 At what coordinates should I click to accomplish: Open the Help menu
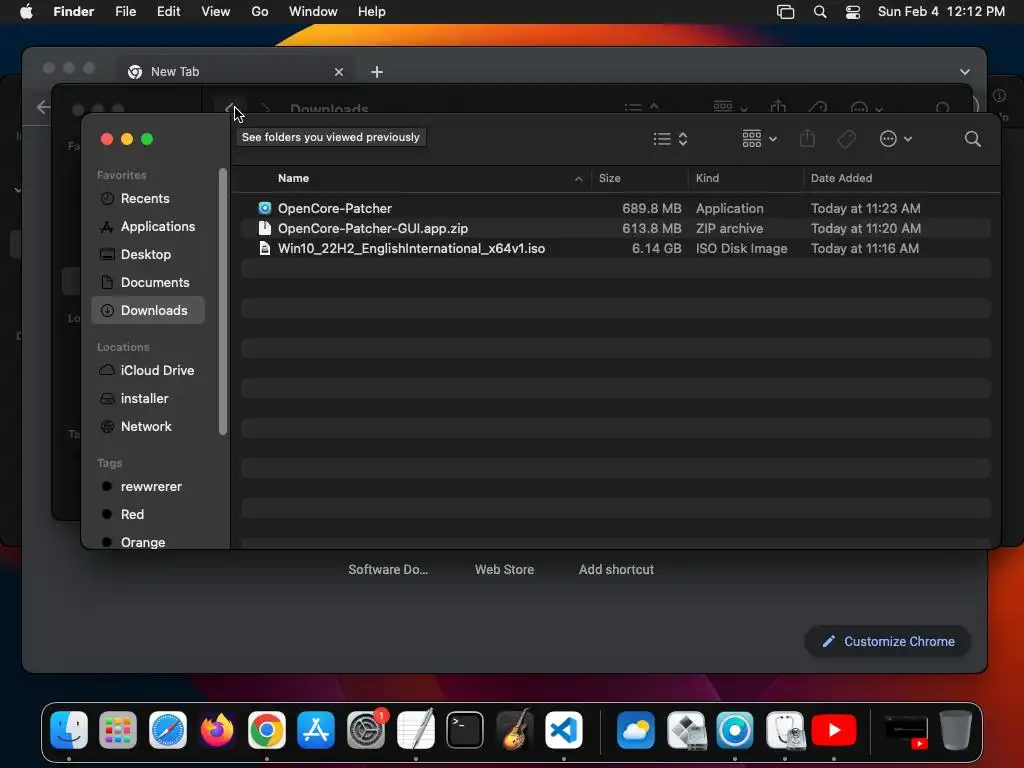372,12
